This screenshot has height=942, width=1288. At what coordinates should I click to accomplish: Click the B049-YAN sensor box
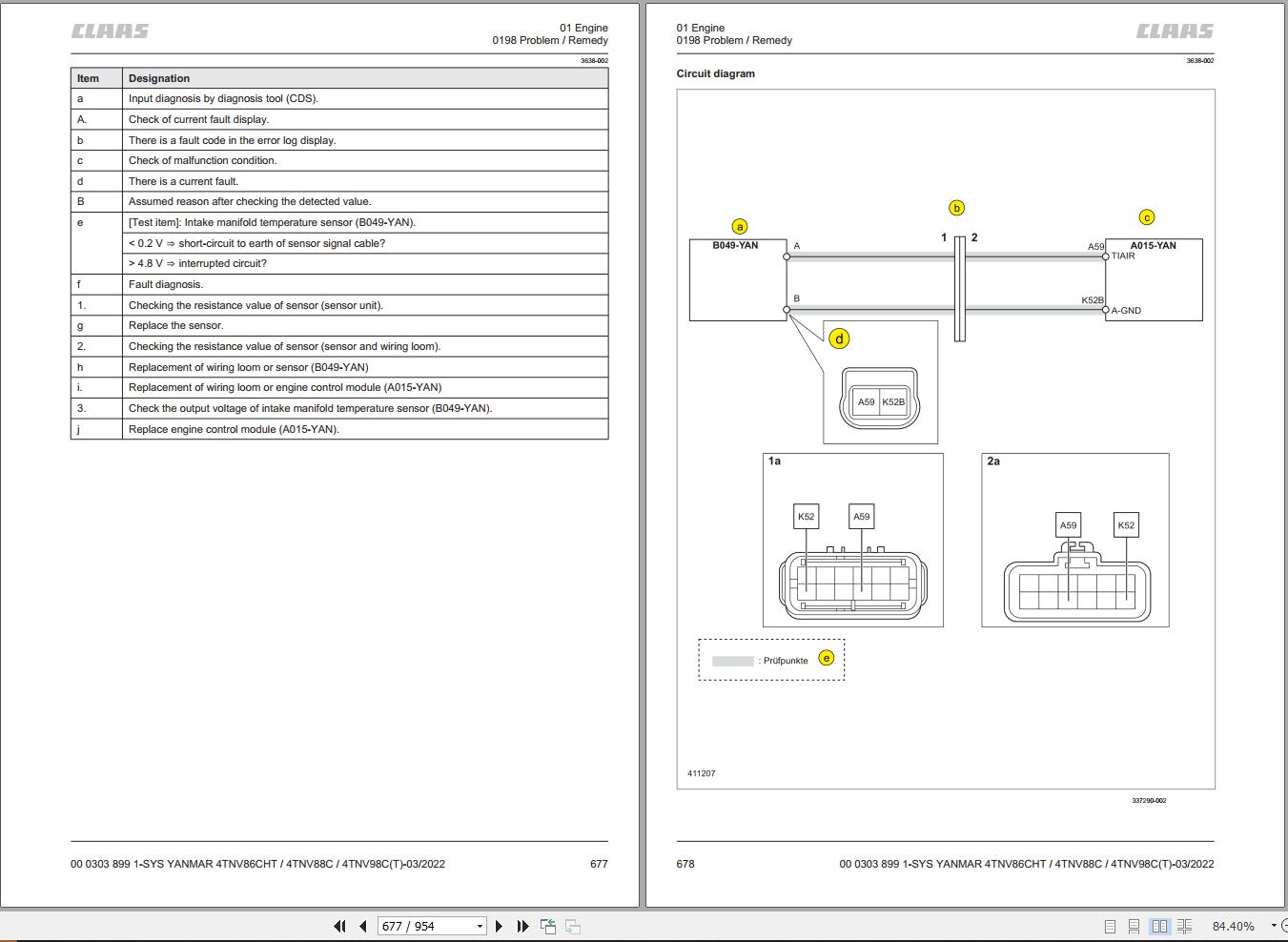738,279
